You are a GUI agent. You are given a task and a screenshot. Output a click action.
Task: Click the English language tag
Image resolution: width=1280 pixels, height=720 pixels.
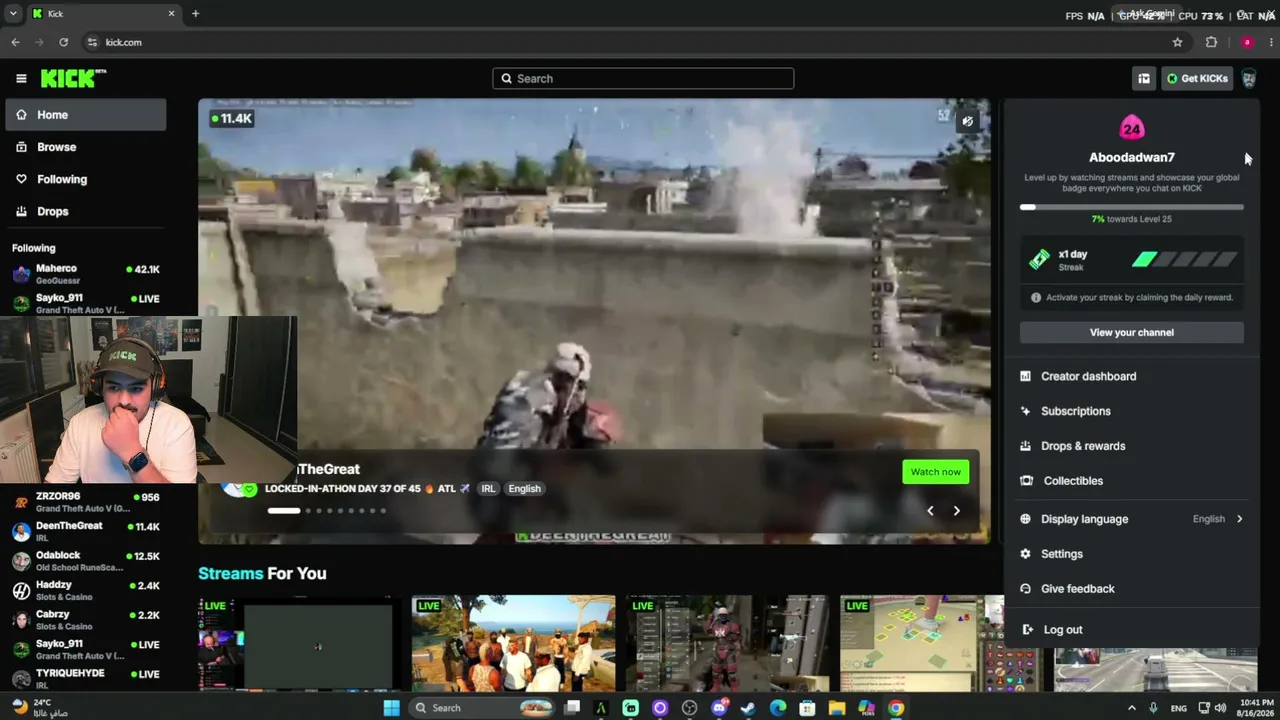[524, 489]
